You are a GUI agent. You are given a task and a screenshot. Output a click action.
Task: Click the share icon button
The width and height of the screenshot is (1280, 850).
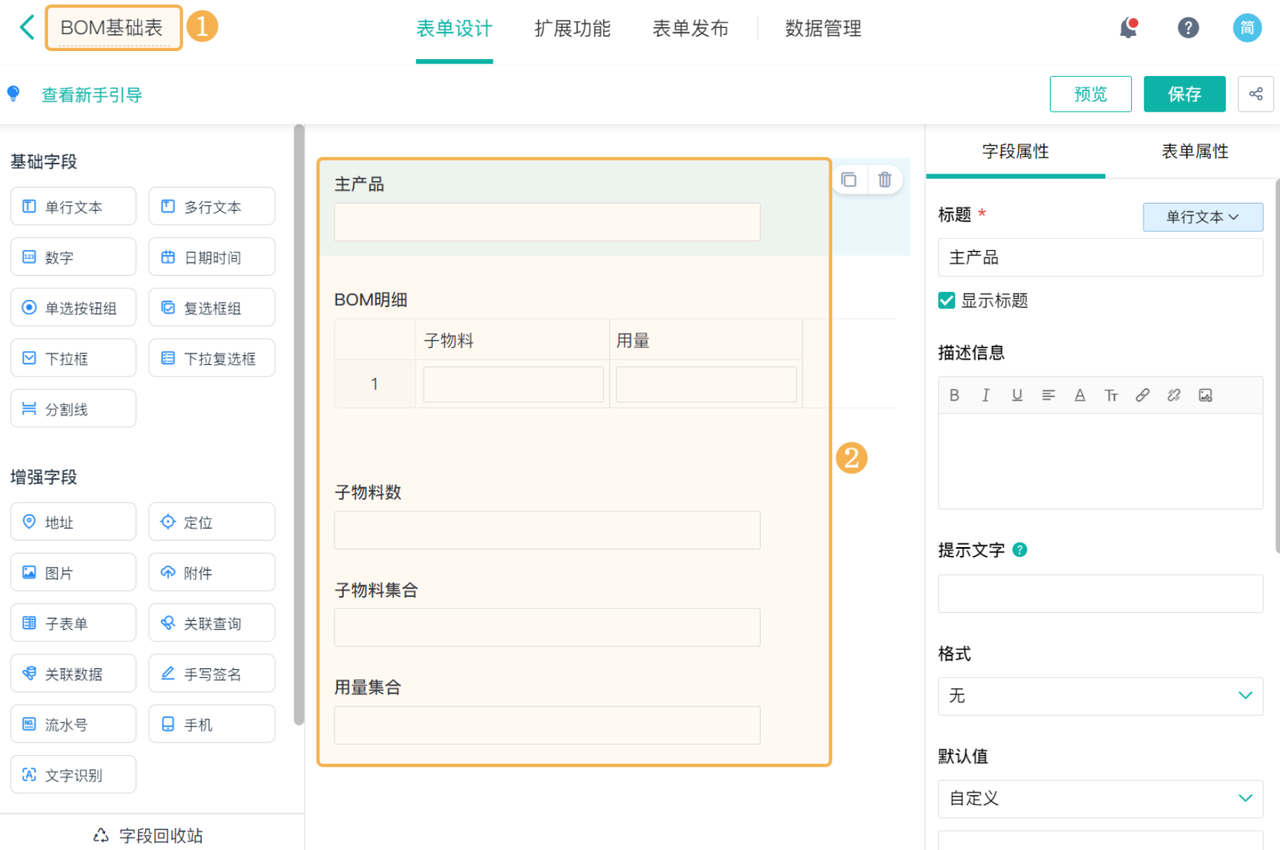coord(1256,94)
